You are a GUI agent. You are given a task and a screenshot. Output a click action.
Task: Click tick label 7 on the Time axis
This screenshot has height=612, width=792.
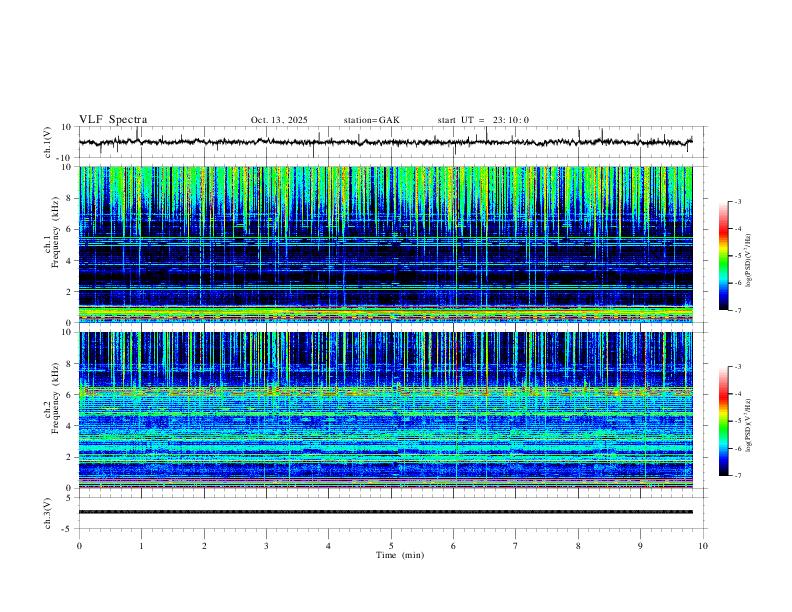(516, 546)
